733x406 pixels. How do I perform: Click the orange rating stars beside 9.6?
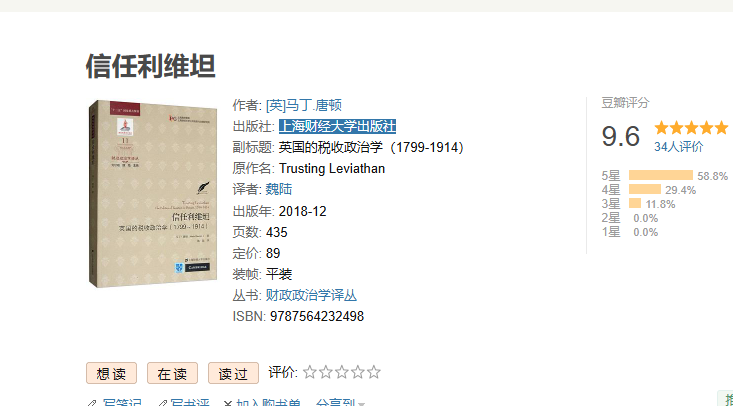point(691,128)
